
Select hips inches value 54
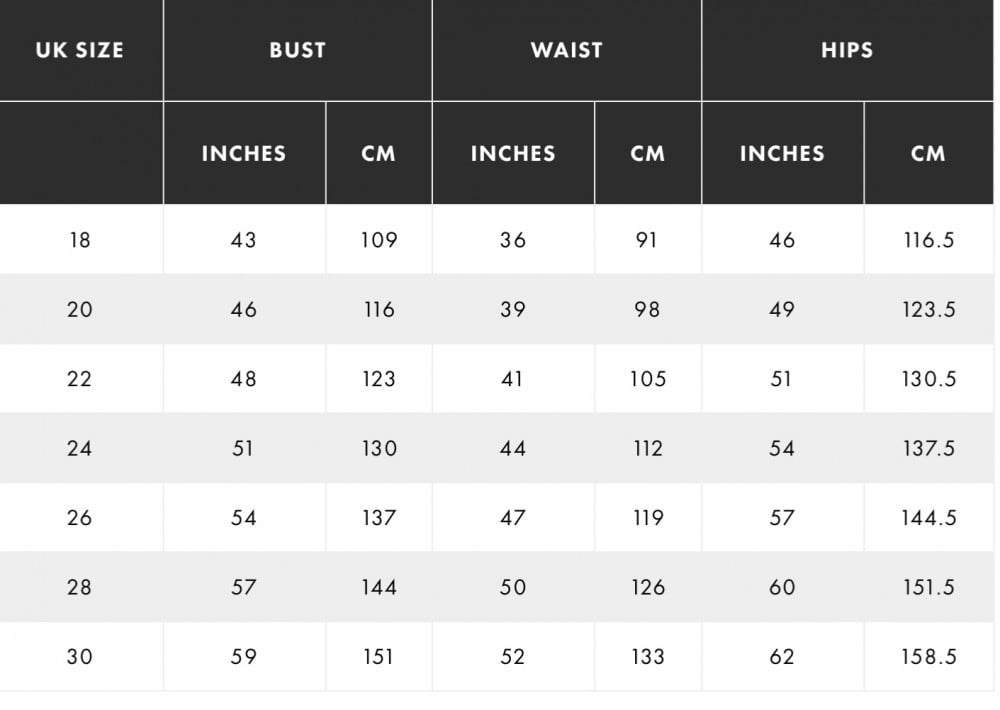783,448
